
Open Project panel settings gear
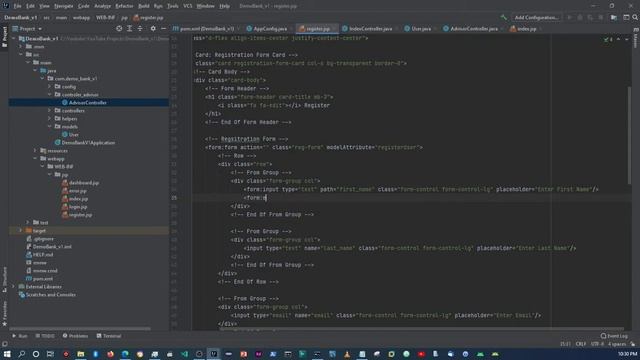click(x=153, y=29)
